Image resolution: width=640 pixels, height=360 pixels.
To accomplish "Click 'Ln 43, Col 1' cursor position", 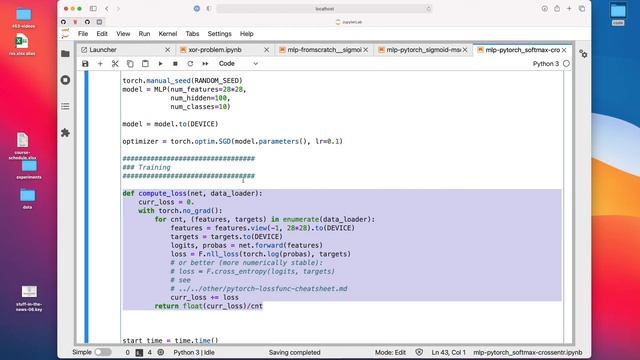I will click(449, 352).
